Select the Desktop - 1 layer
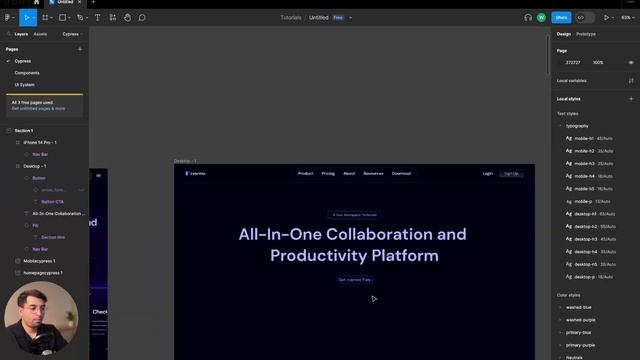Viewport: 640px width, 360px height. click(35, 166)
